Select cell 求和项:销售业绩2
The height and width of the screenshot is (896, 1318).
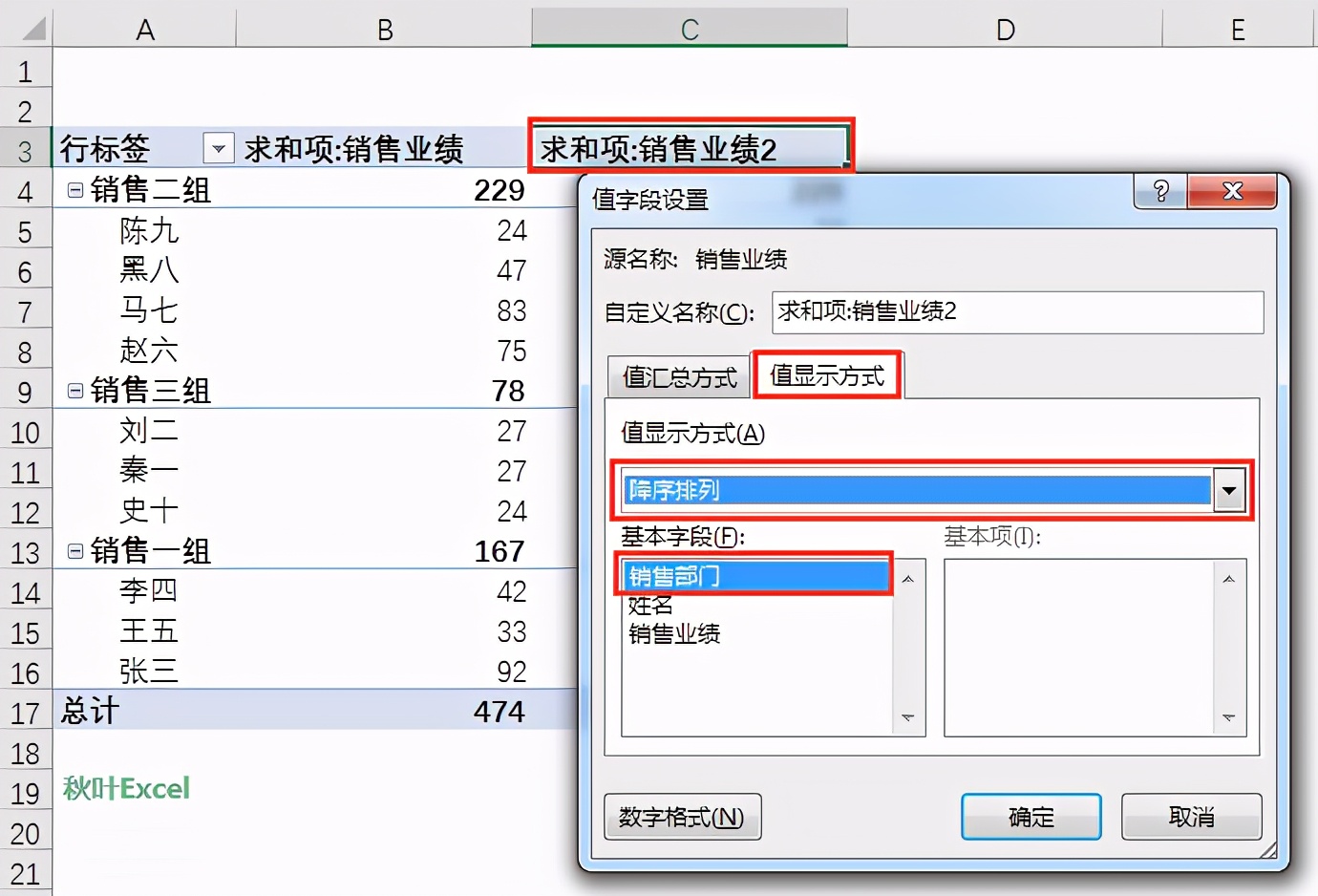point(690,148)
